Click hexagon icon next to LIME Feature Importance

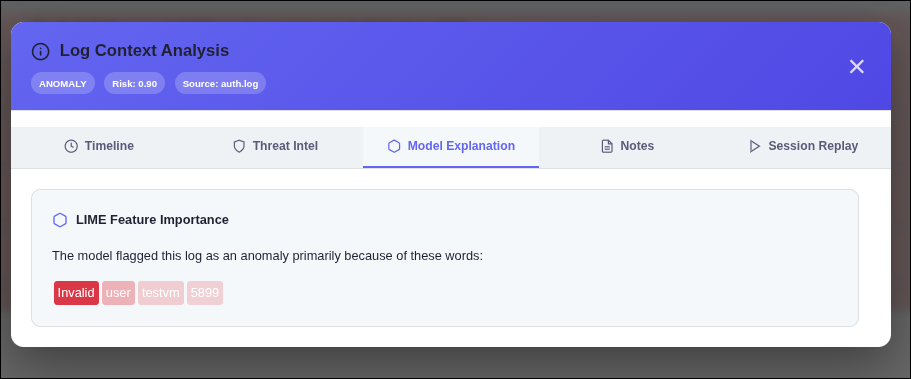click(x=60, y=220)
